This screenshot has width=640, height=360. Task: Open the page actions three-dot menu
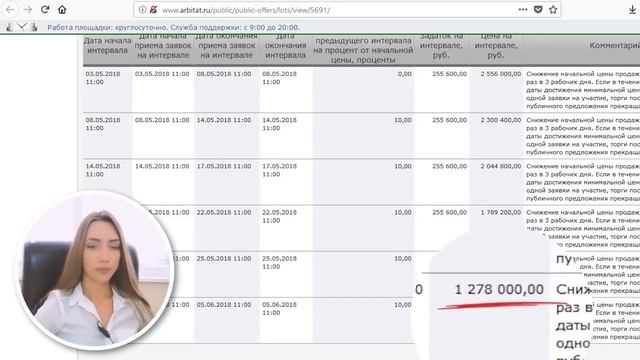click(523, 9)
